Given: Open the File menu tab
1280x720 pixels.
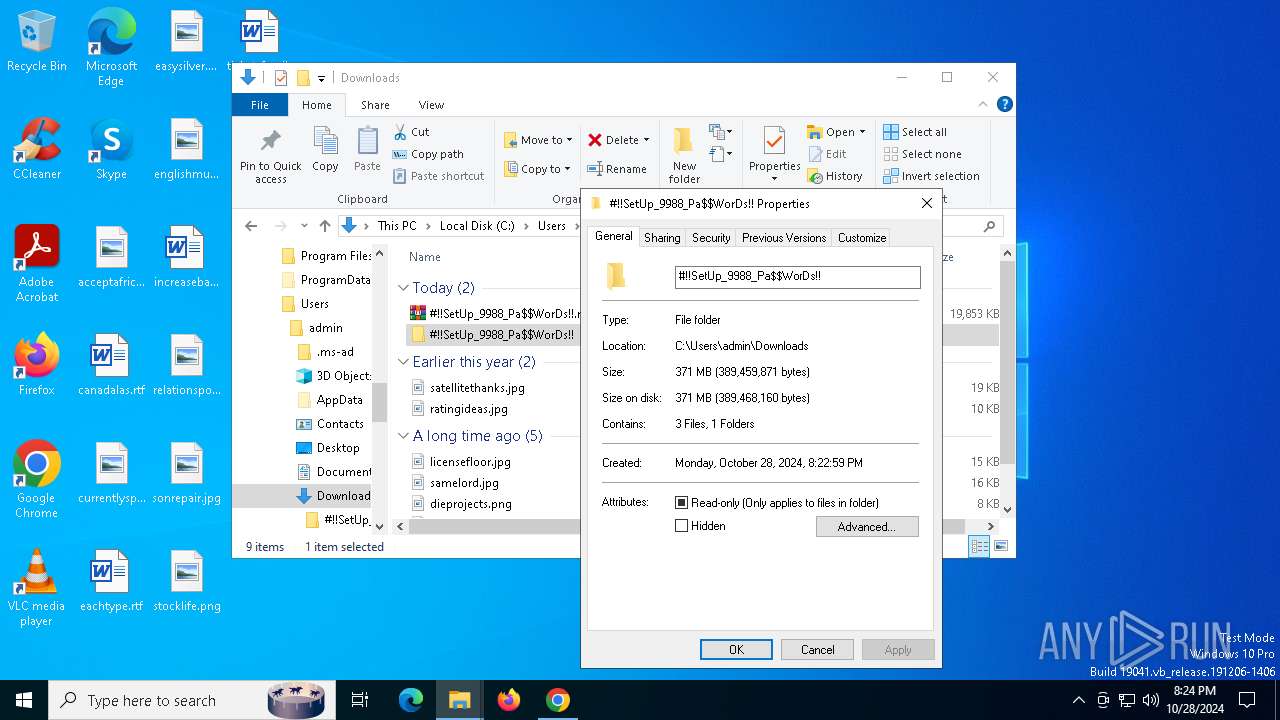Looking at the screenshot, I should (260, 105).
